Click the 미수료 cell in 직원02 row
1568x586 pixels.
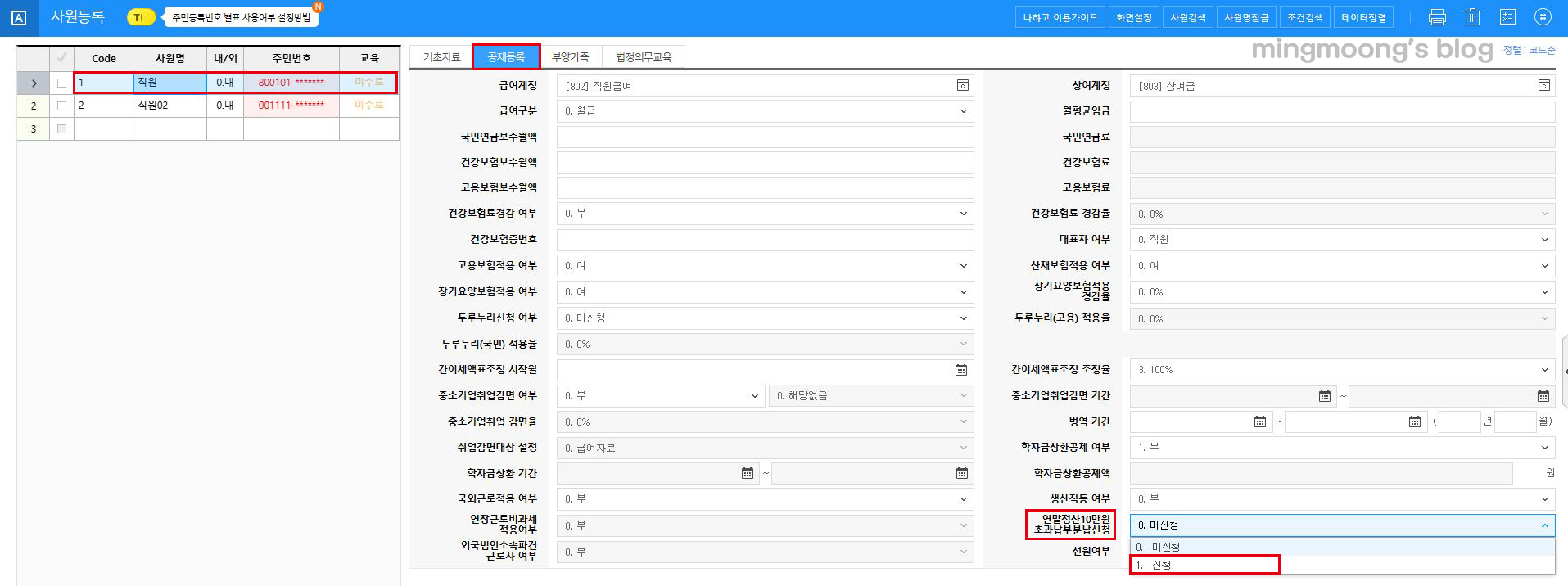[369, 106]
